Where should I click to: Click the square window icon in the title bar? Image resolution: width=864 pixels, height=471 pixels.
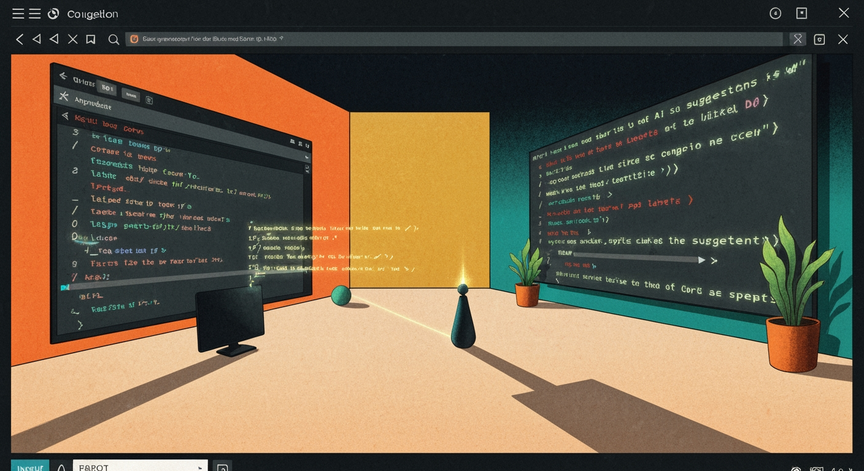tap(802, 13)
